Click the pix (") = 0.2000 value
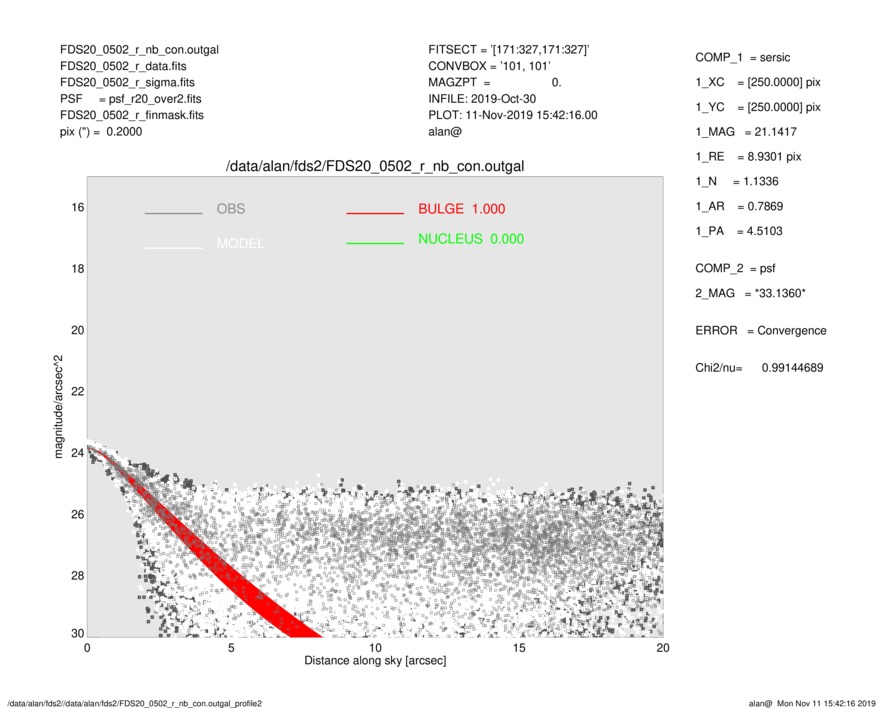885x708 pixels. 101,132
